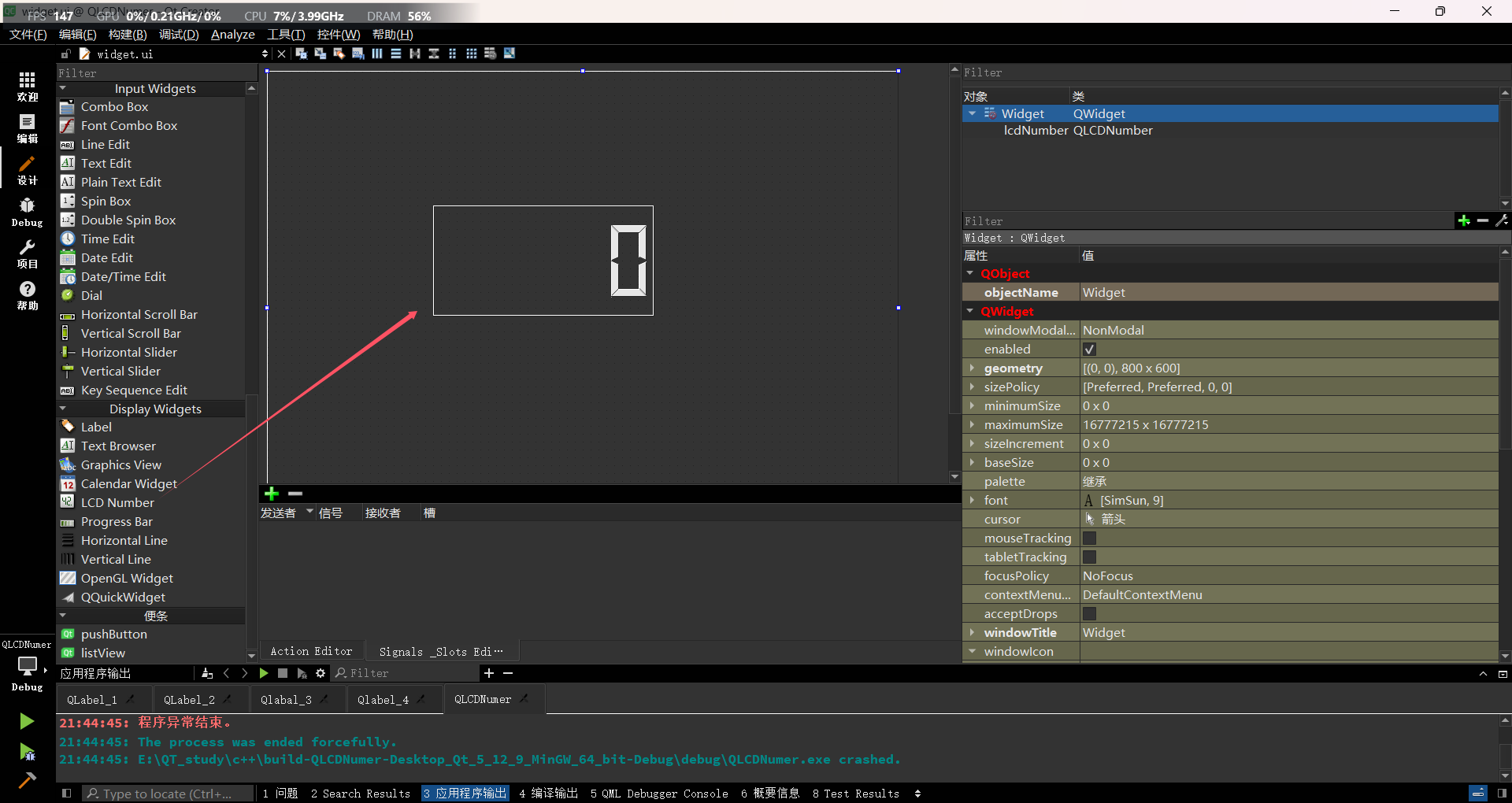Open the 构建(B) menu
1512x803 pixels.
128,35
